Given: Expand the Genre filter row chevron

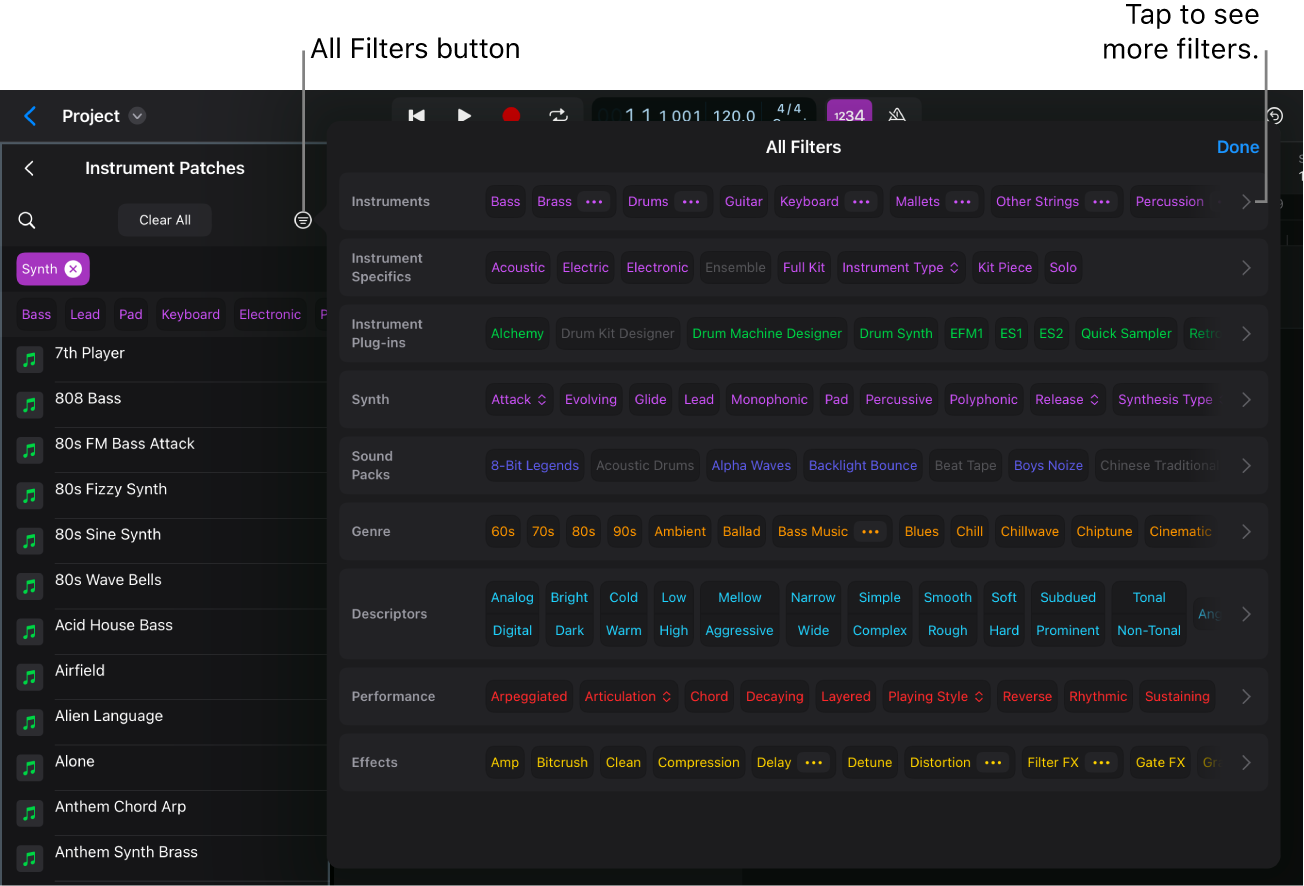Looking at the screenshot, I should click(1246, 532).
